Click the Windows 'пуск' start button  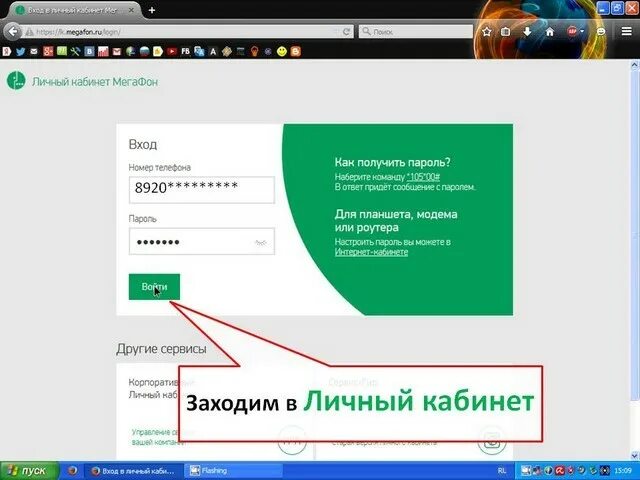tap(29, 471)
